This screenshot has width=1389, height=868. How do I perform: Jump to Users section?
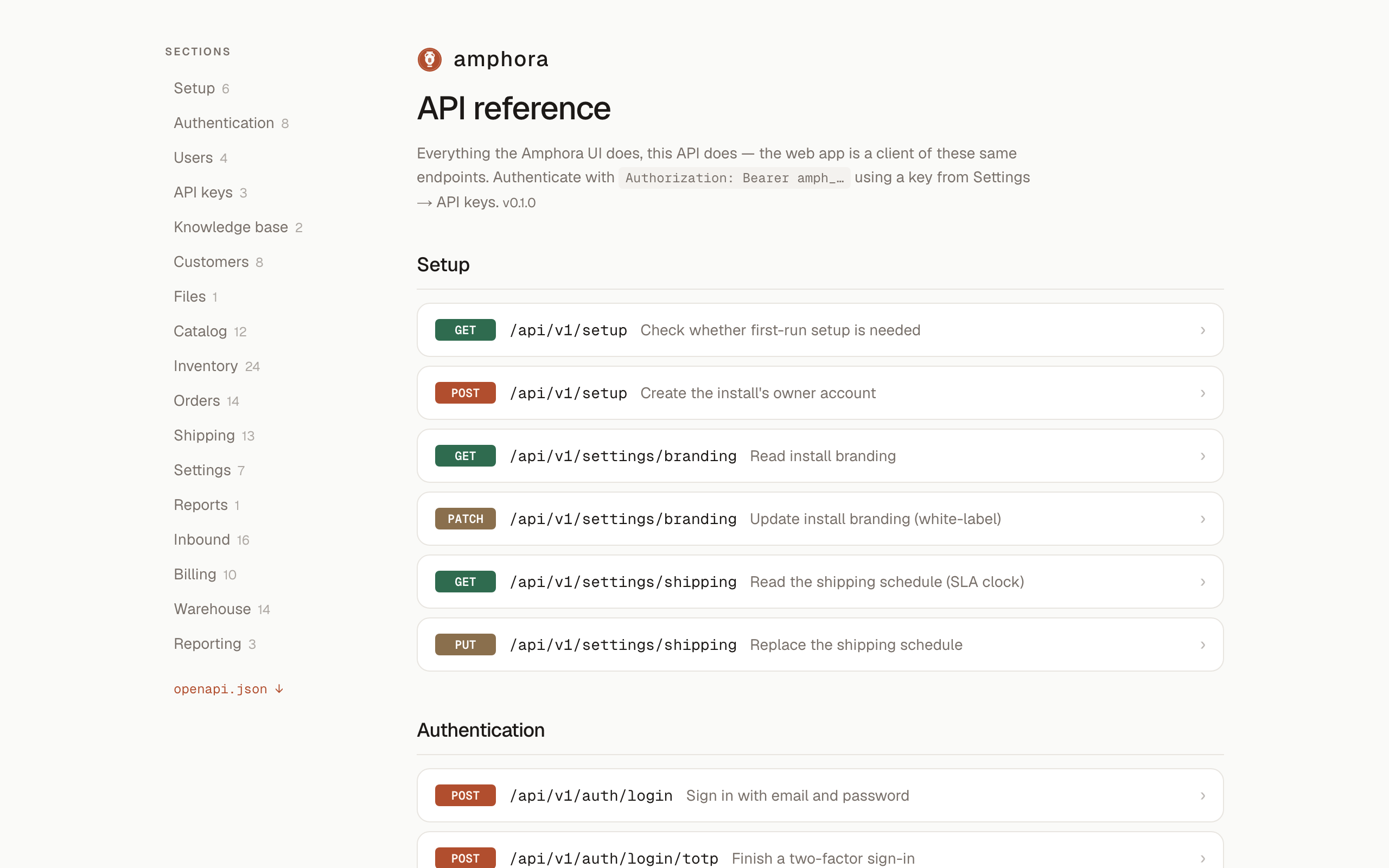pyautogui.click(x=200, y=158)
